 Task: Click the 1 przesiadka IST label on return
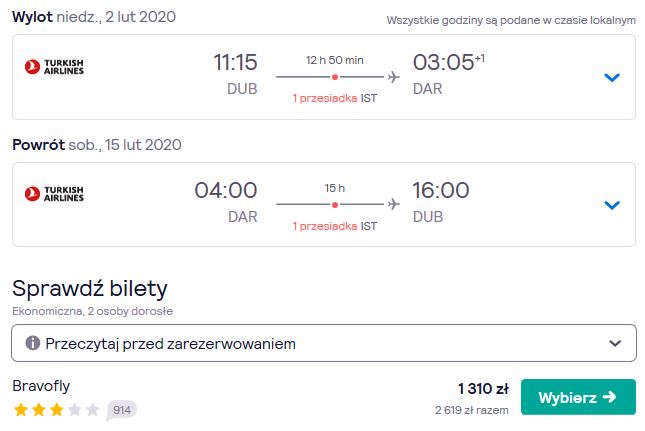pyautogui.click(x=334, y=226)
